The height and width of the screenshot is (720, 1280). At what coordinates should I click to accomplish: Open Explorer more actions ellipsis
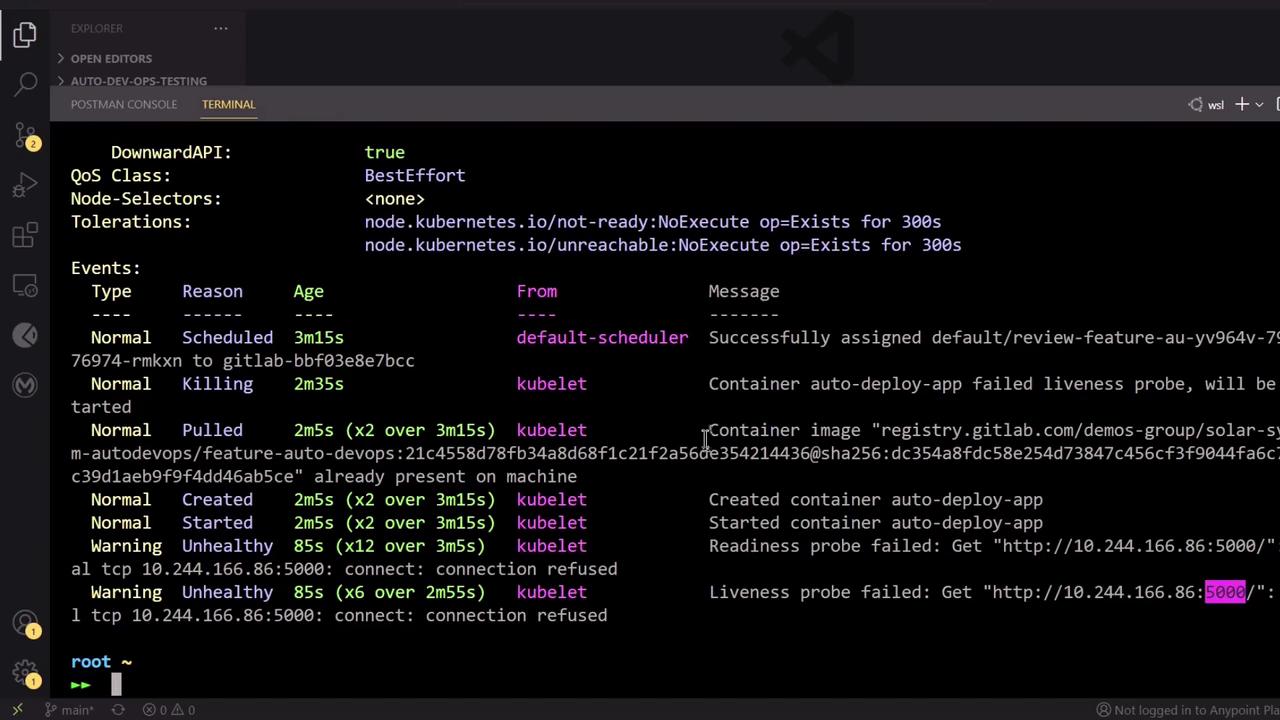tap(221, 28)
